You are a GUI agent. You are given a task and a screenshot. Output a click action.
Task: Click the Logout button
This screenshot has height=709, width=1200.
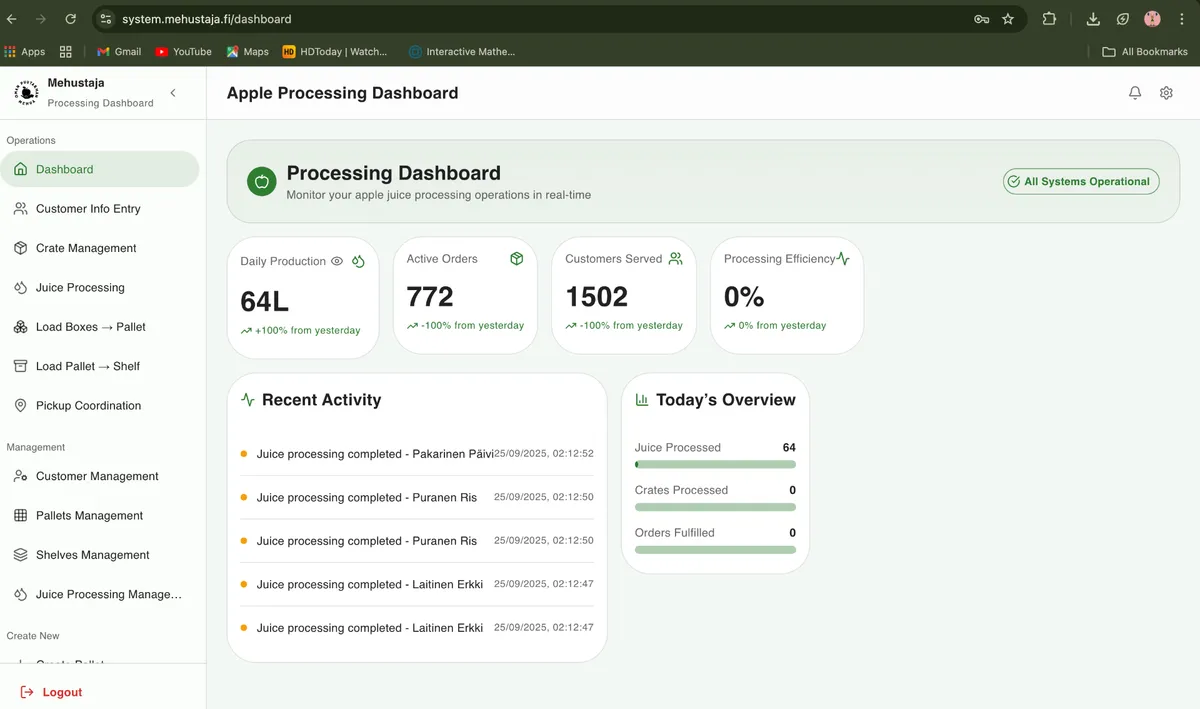point(51,692)
